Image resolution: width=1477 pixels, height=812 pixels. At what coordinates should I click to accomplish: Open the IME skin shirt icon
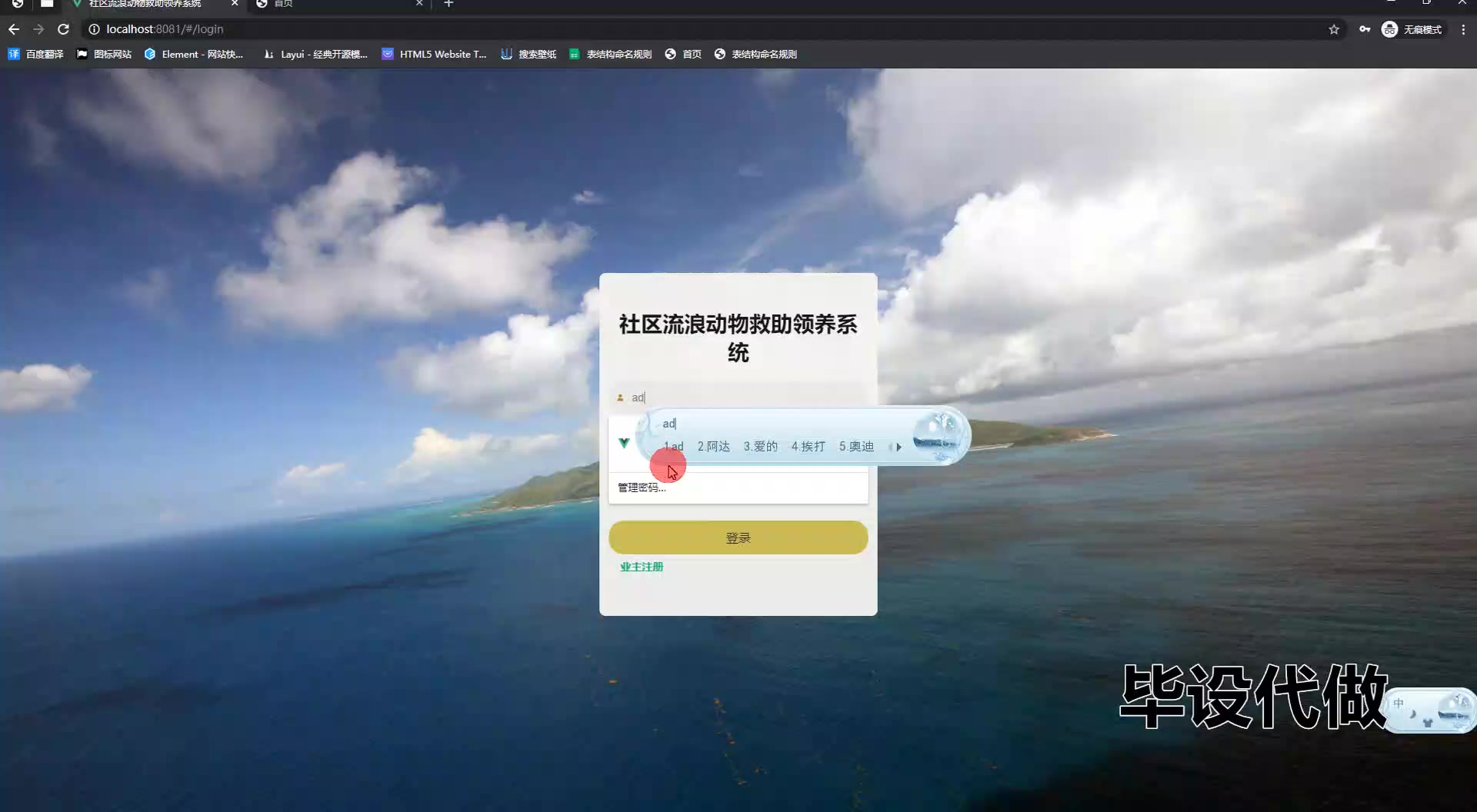(x=1428, y=723)
